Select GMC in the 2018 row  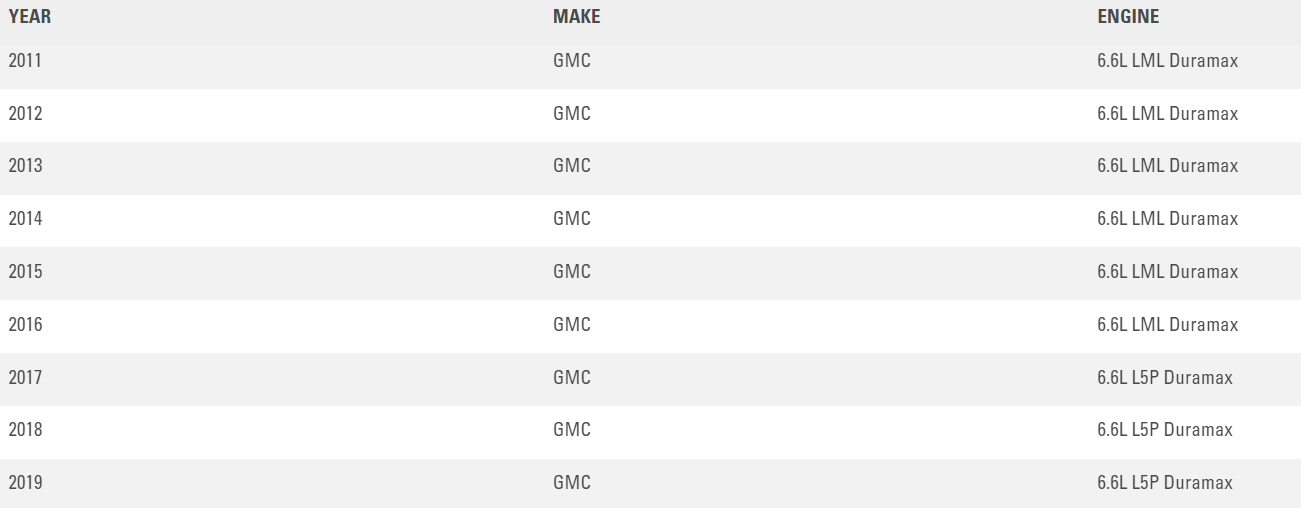(x=572, y=430)
